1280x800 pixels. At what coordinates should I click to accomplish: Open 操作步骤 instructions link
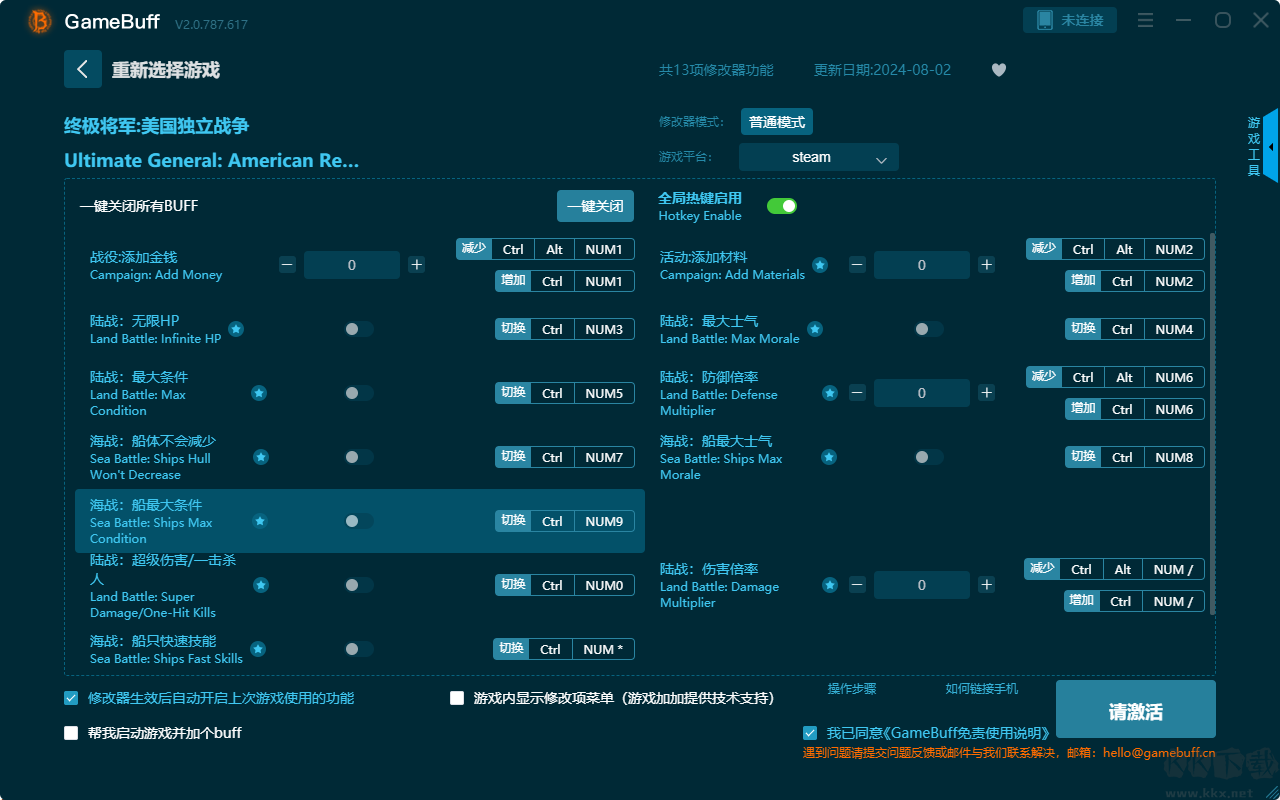(852, 689)
